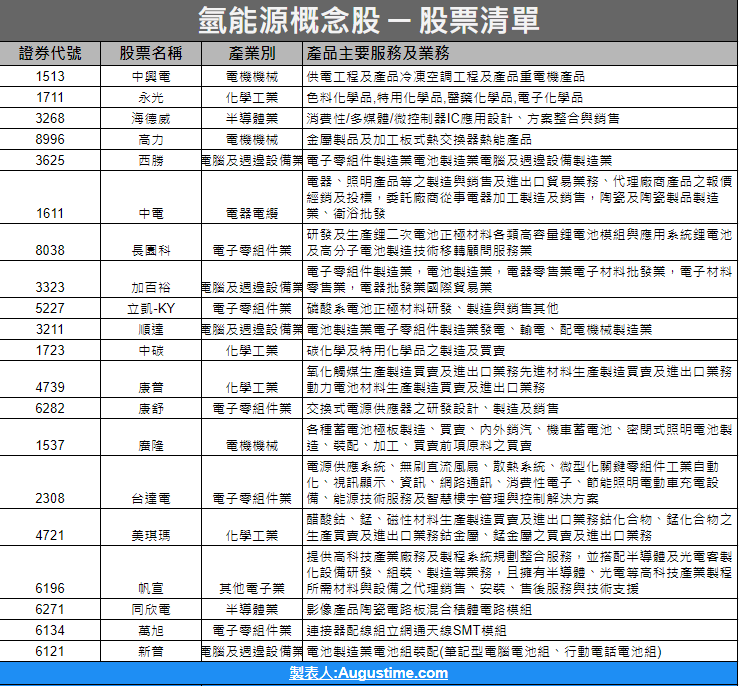Click stock name 加百裕
Image resolution: width=739 pixels, height=686 pixels.
pos(151,287)
